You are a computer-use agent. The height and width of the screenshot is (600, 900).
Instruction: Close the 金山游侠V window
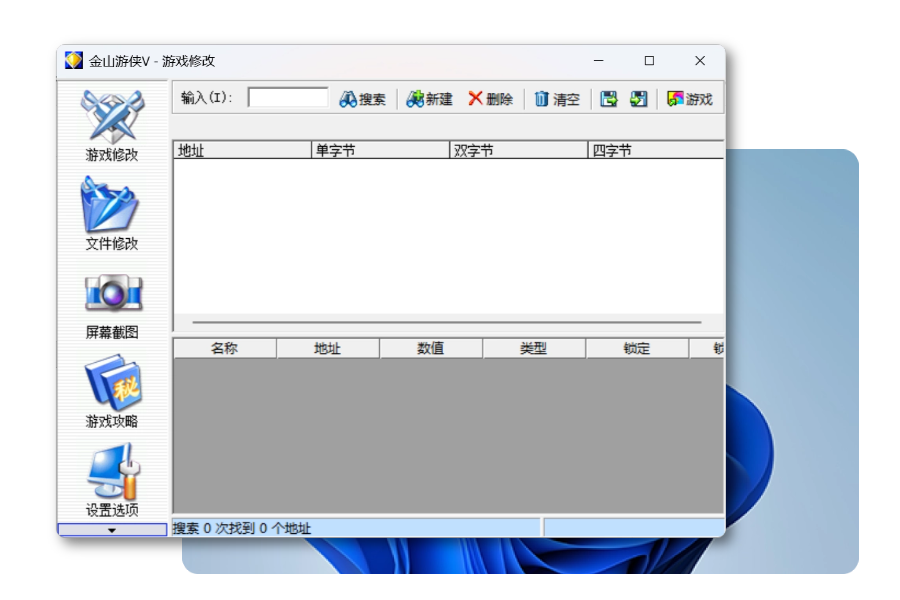[700, 60]
